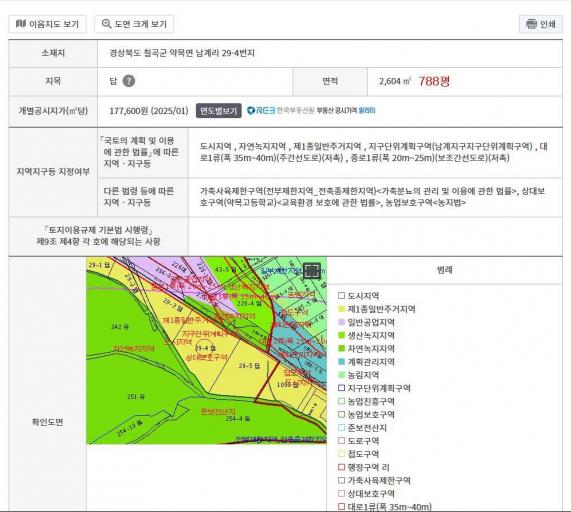Toggle the 도시지역 legend box

pyautogui.click(x=341, y=296)
